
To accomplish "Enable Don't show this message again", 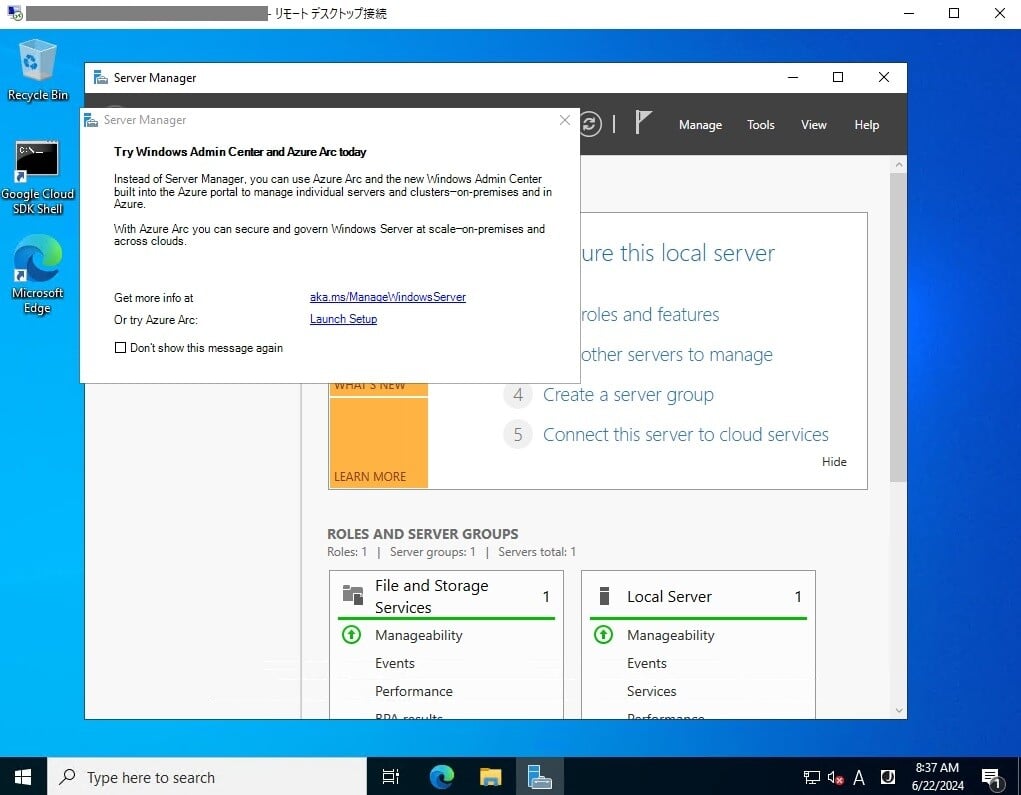I will [x=119, y=347].
